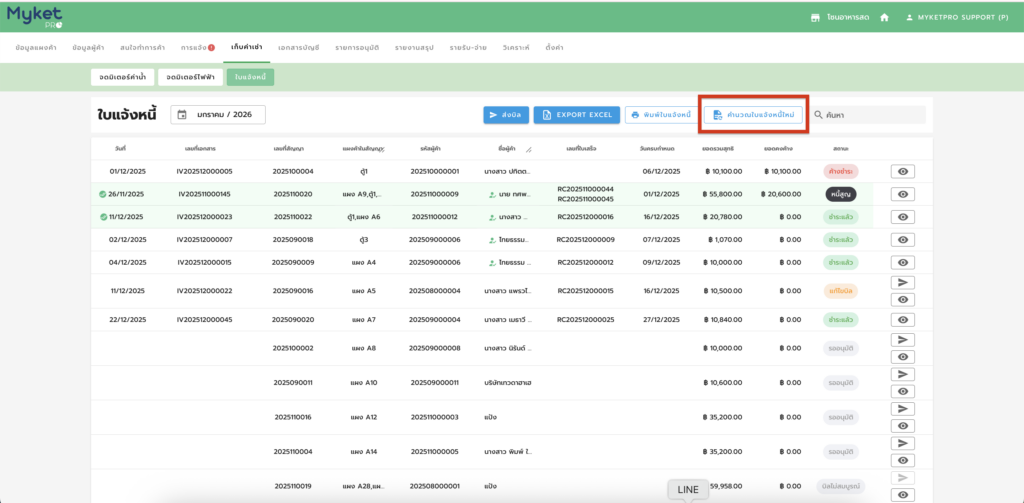Click the คำนวณใบแจ้งหนี้ใหม่ button
The height and width of the screenshot is (503, 1024).
(753, 115)
